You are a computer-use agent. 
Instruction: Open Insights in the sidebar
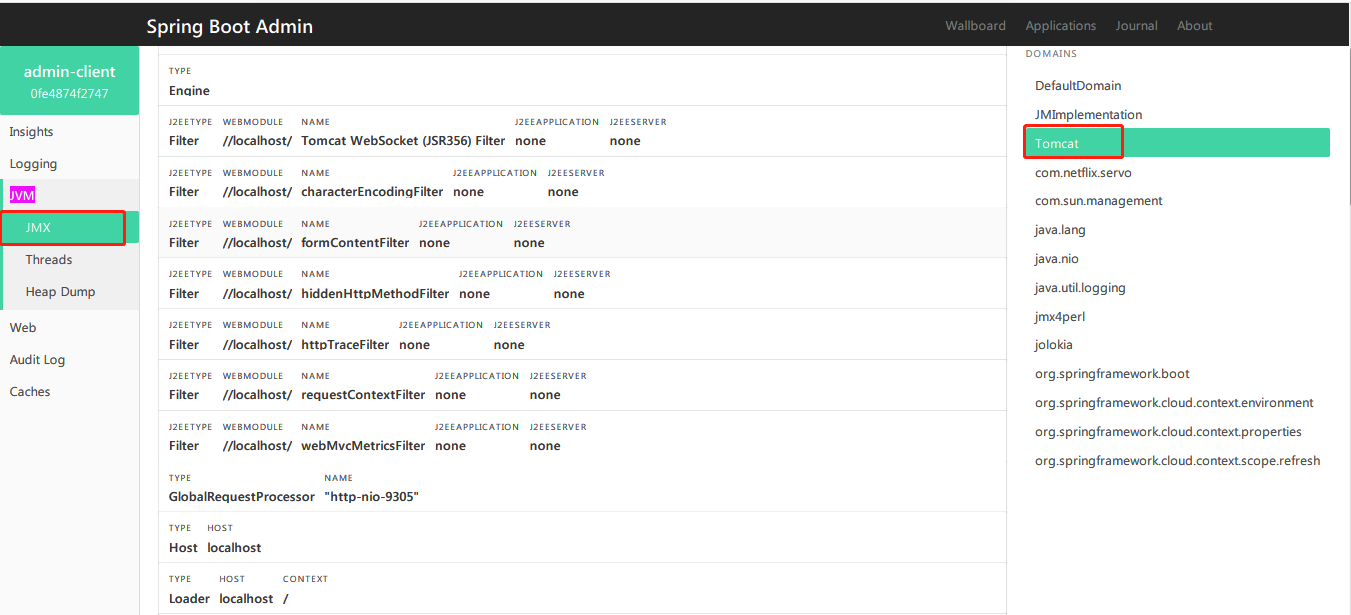click(x=31, y=132)
